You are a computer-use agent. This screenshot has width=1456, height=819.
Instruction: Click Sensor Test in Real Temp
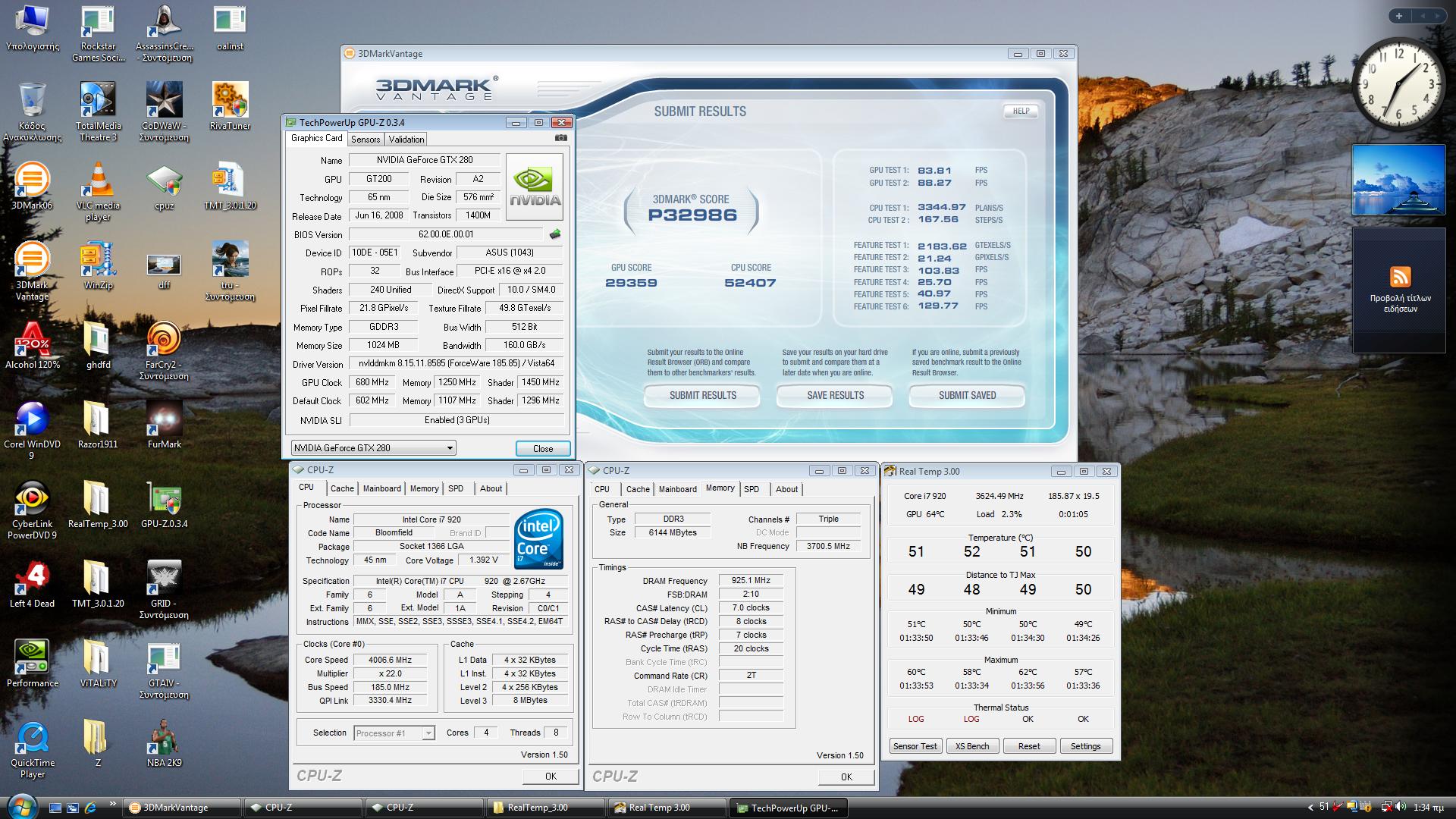(x=915, y=746)
